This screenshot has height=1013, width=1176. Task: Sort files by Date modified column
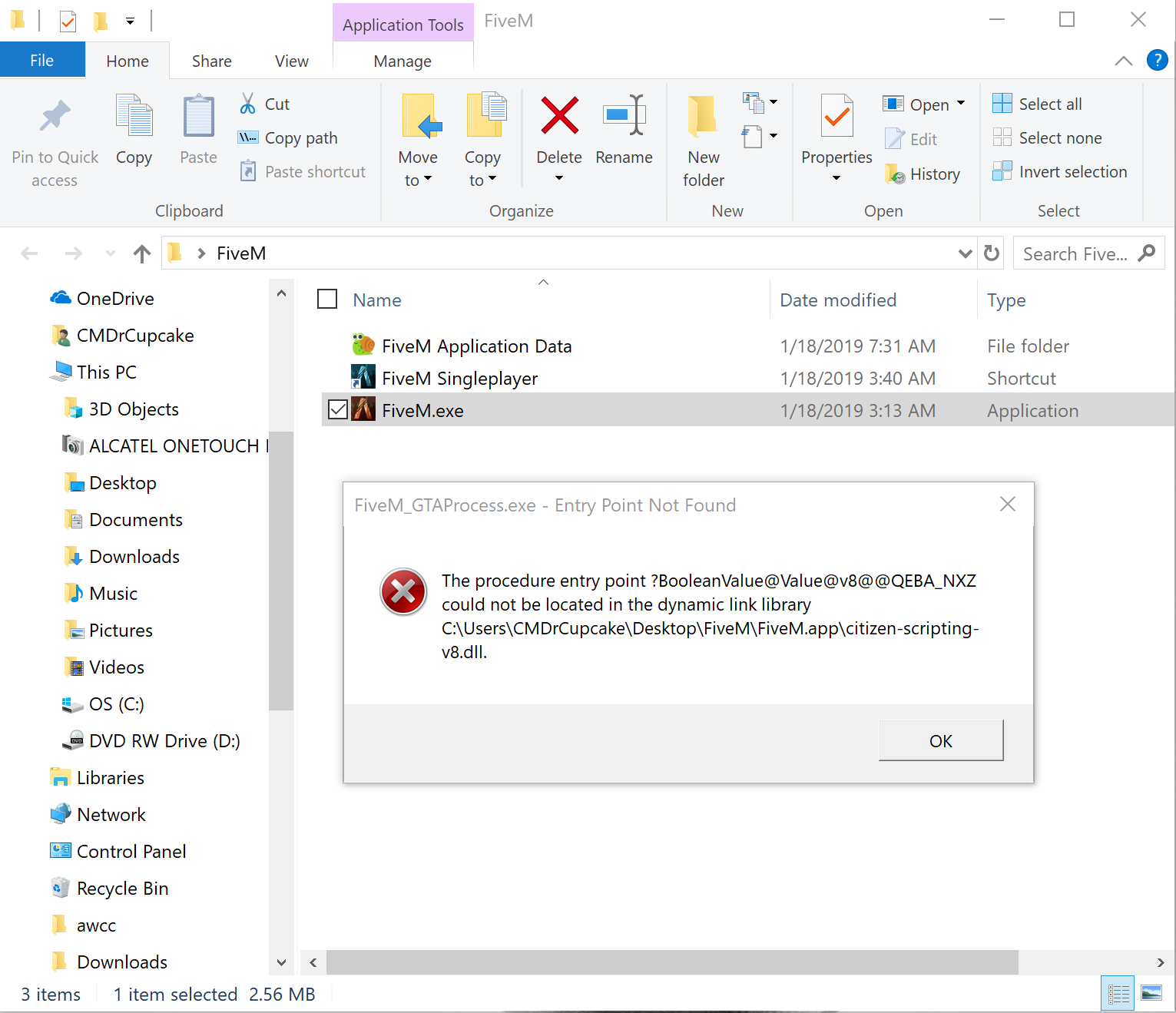click(x=838, y=300)
